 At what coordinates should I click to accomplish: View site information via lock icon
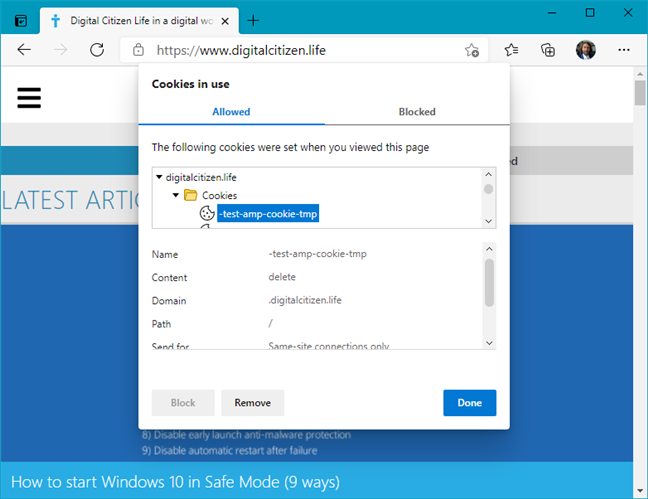coord(138,50)
